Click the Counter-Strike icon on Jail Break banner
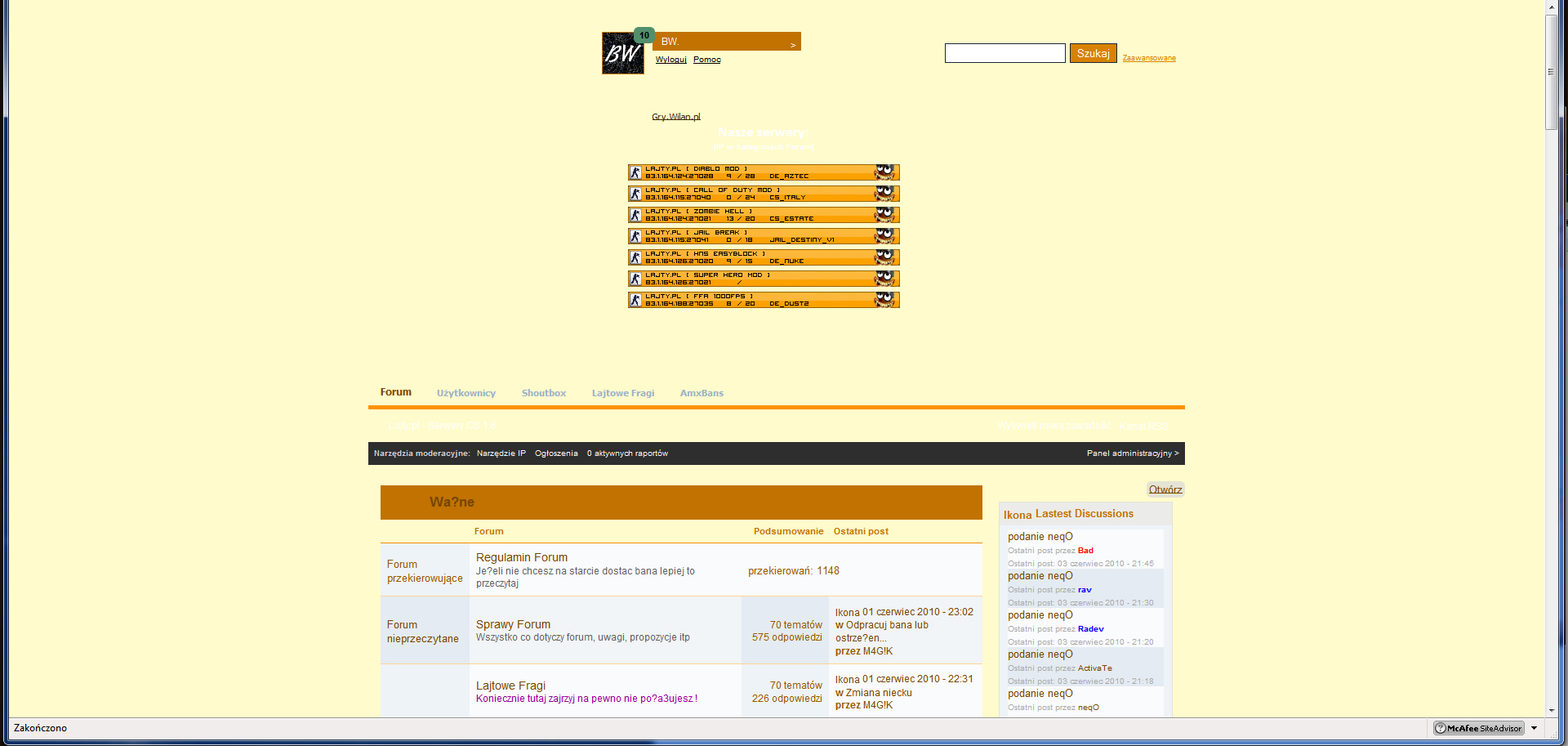The width and height of the screenshot is (1568, 746). [635, 236]
